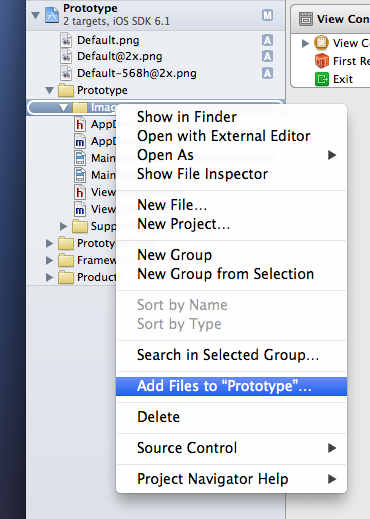Select the Default@2x.png file name
Screen dimensions: 370x519
pos(120,56)
